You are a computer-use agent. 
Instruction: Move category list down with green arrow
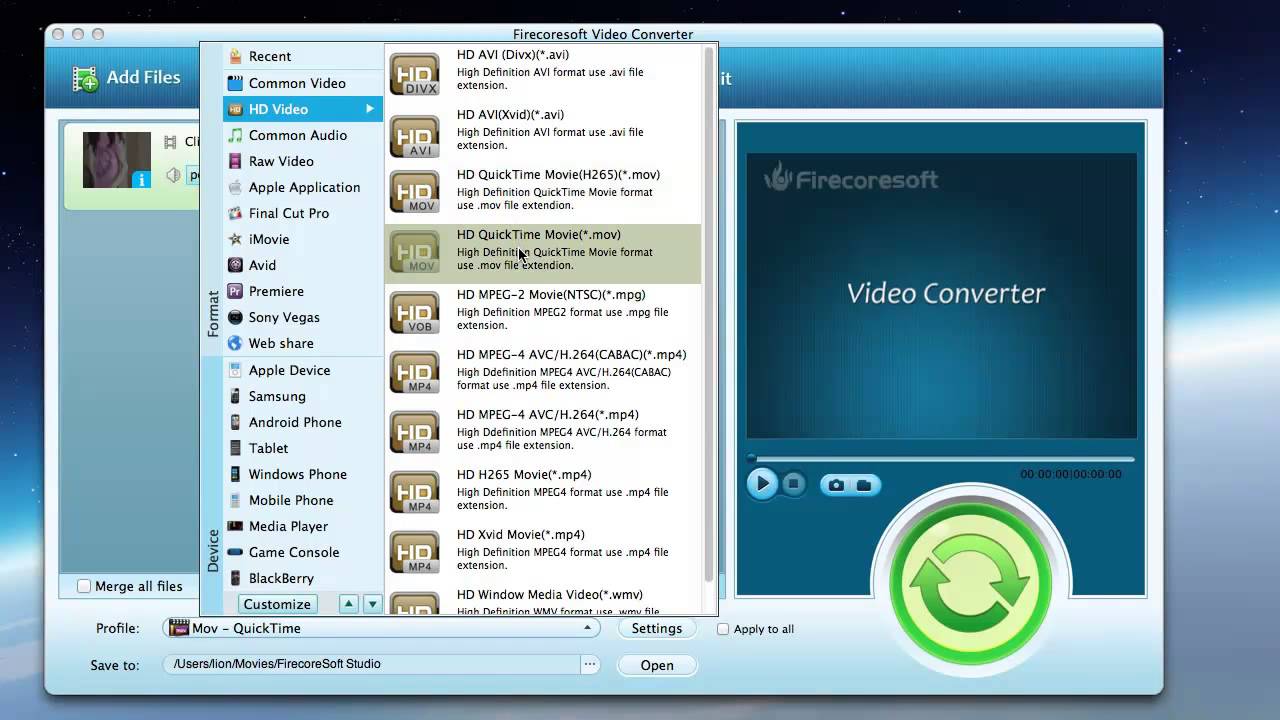point(372,604)
